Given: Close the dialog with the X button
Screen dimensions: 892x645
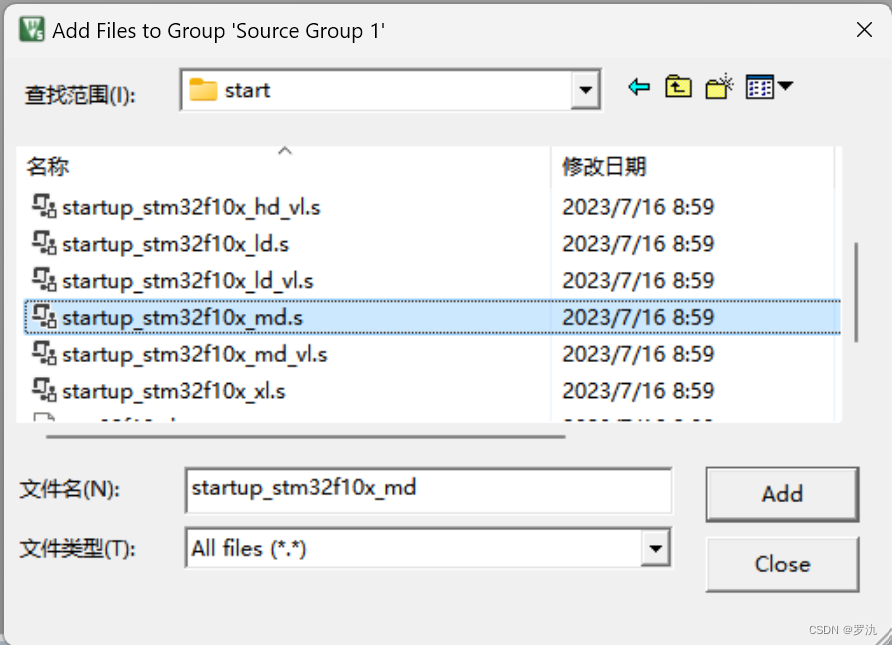Looking at the screenshot, I should click(864, 30).
